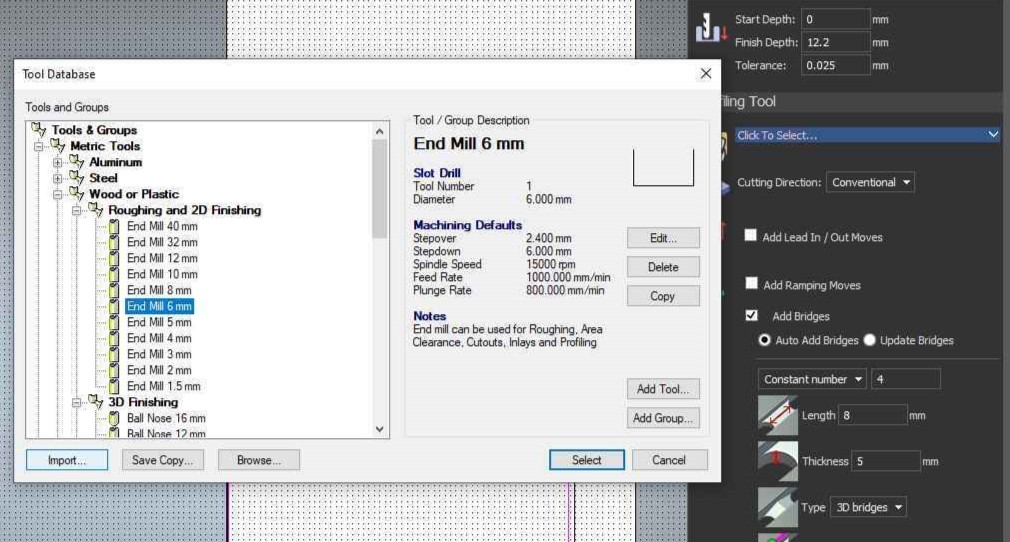Click the End Mill 40 mm tool icon
Image resolution: width=1010 pixels, height=542 pixels.
point(114,226)
